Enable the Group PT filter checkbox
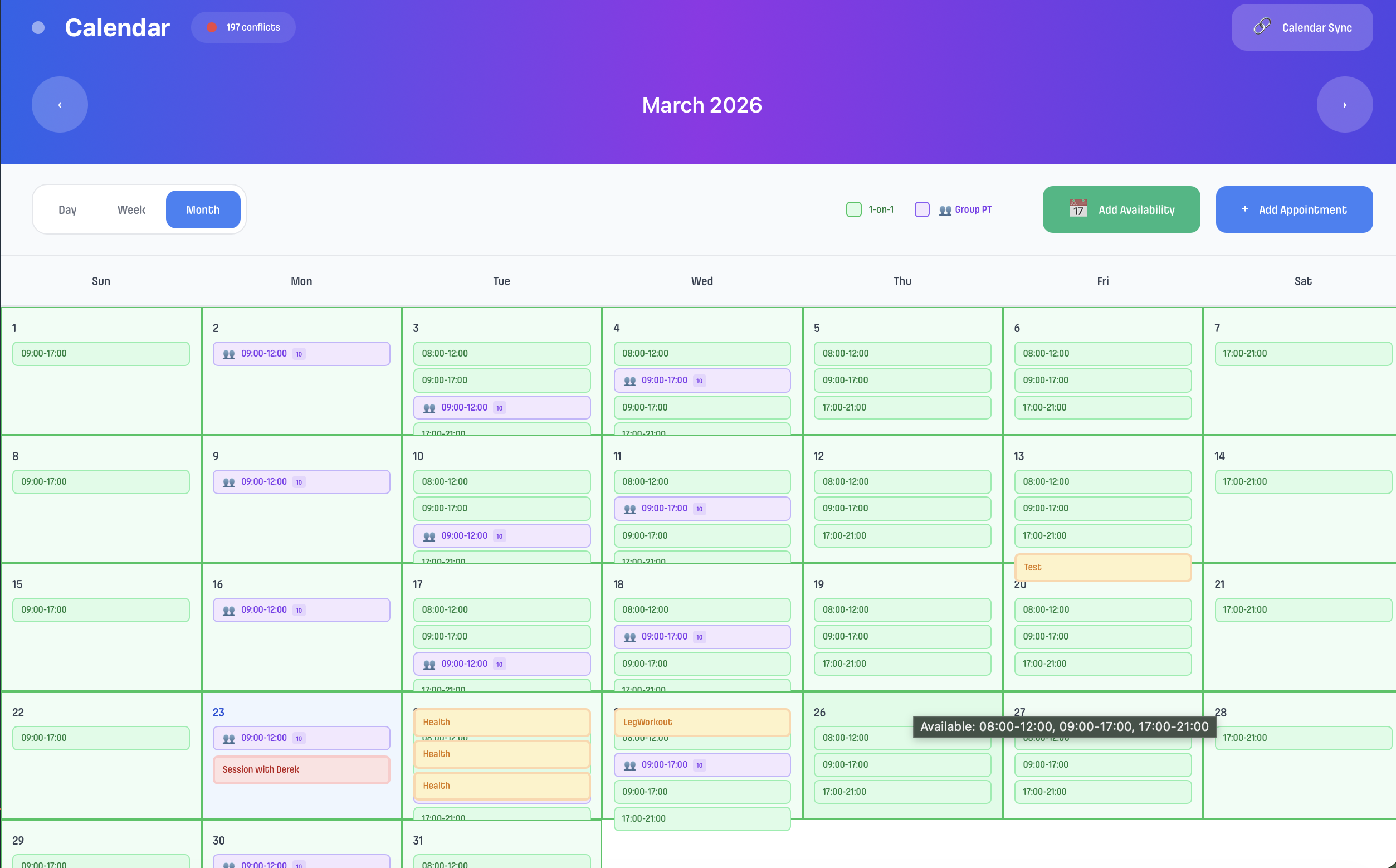Screen dimensions: 1396x868 (922, 209)
